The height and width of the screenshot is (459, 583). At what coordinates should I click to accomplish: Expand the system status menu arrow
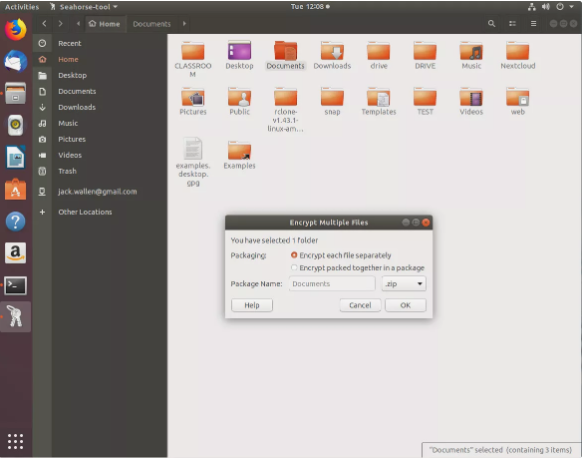[x=571, y=7]
